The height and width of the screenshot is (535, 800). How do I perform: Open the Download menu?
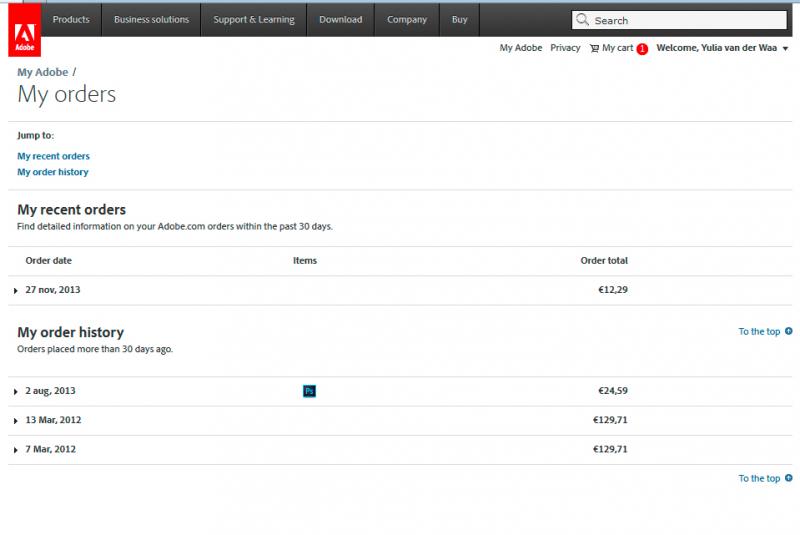340,19
